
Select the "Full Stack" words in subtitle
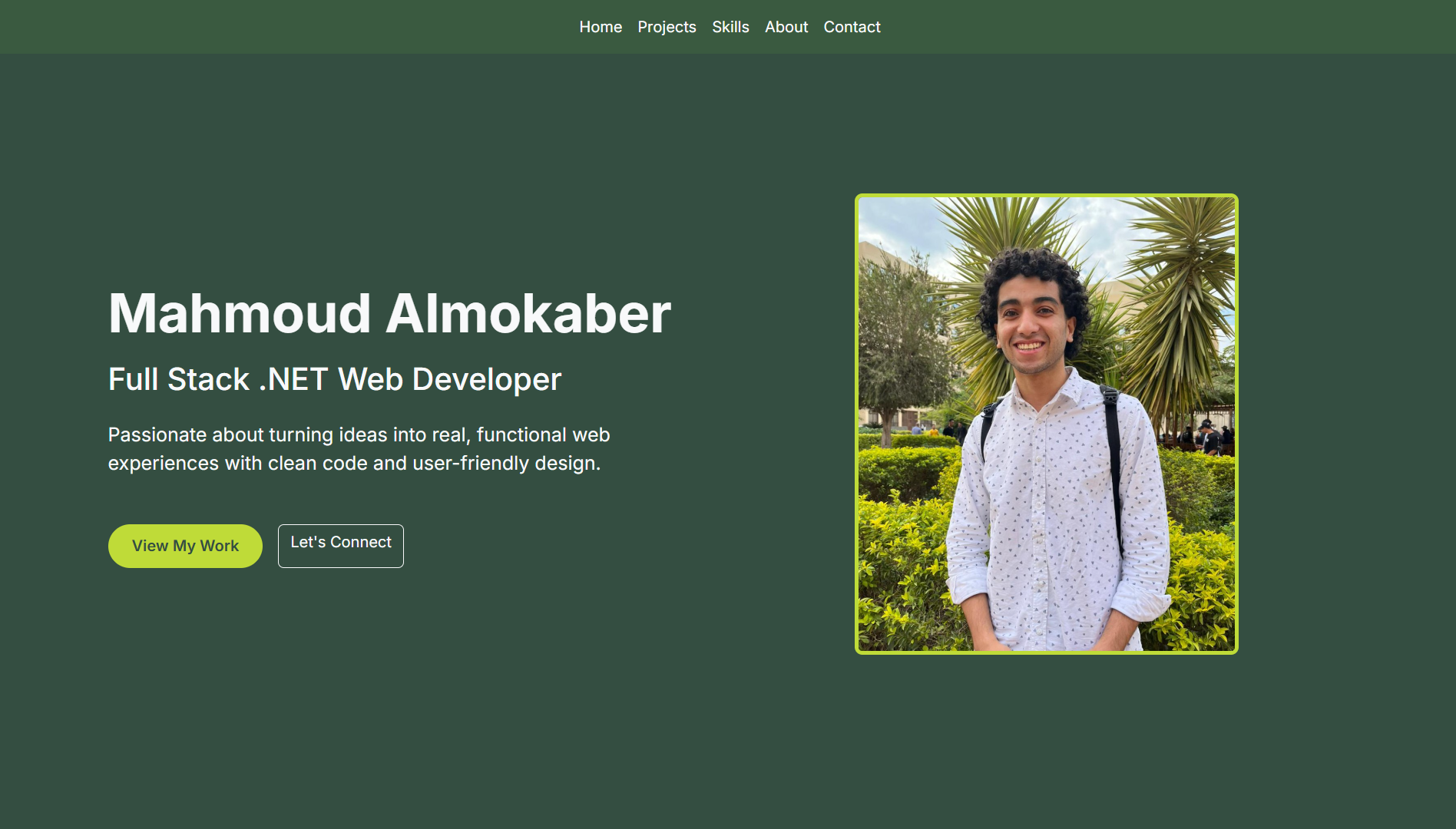[x=178, y=379]
